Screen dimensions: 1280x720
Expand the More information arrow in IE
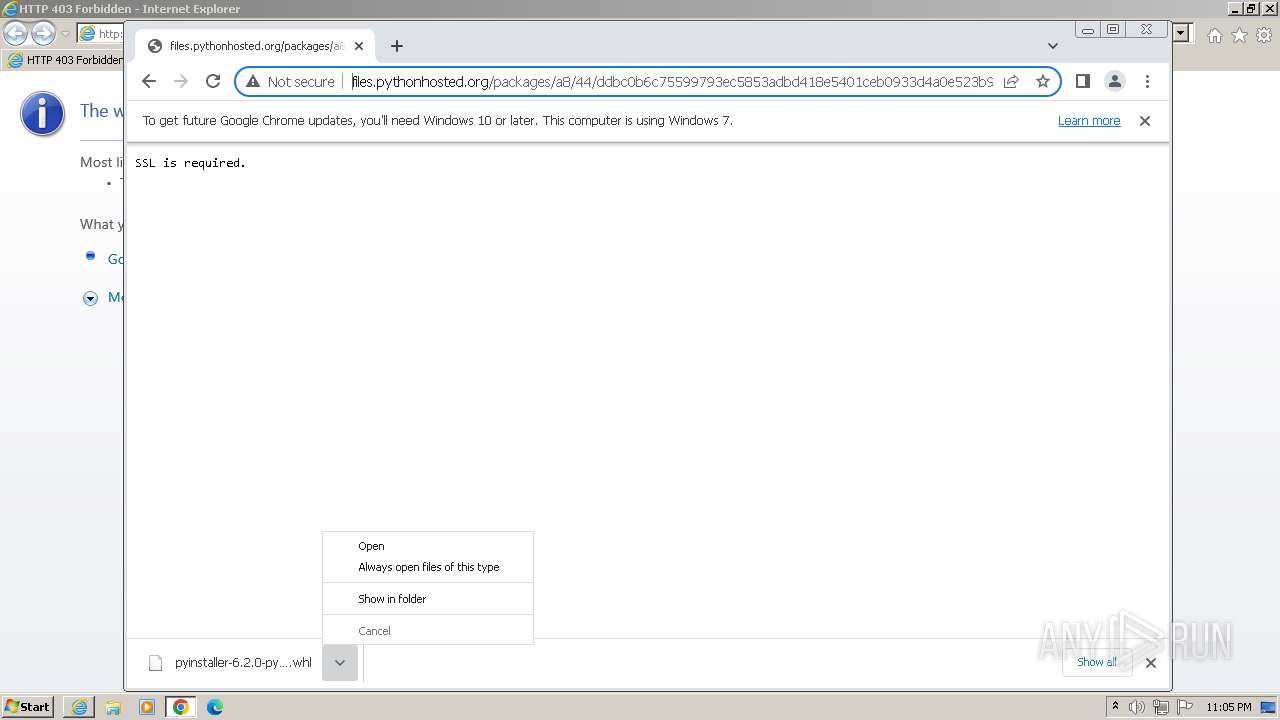90,298
